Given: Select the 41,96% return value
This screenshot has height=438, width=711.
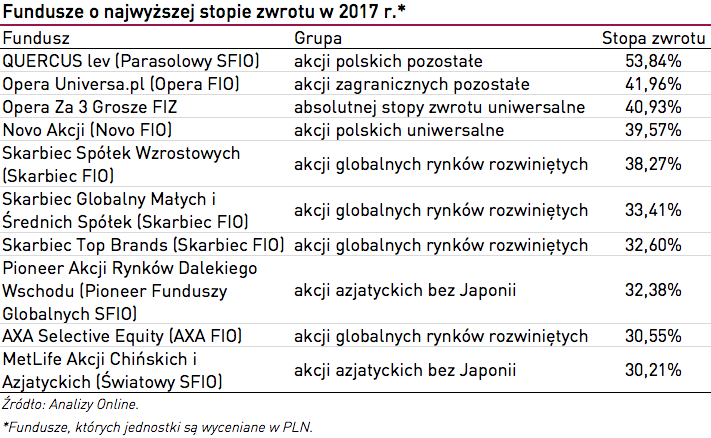Looking at the screenshot, I should coord(653,84).
